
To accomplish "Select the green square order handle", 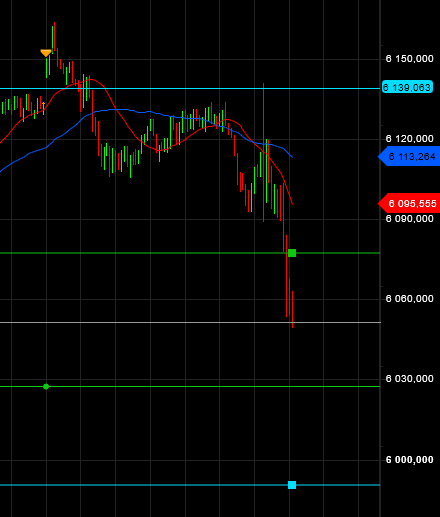I will pos(292,253).
